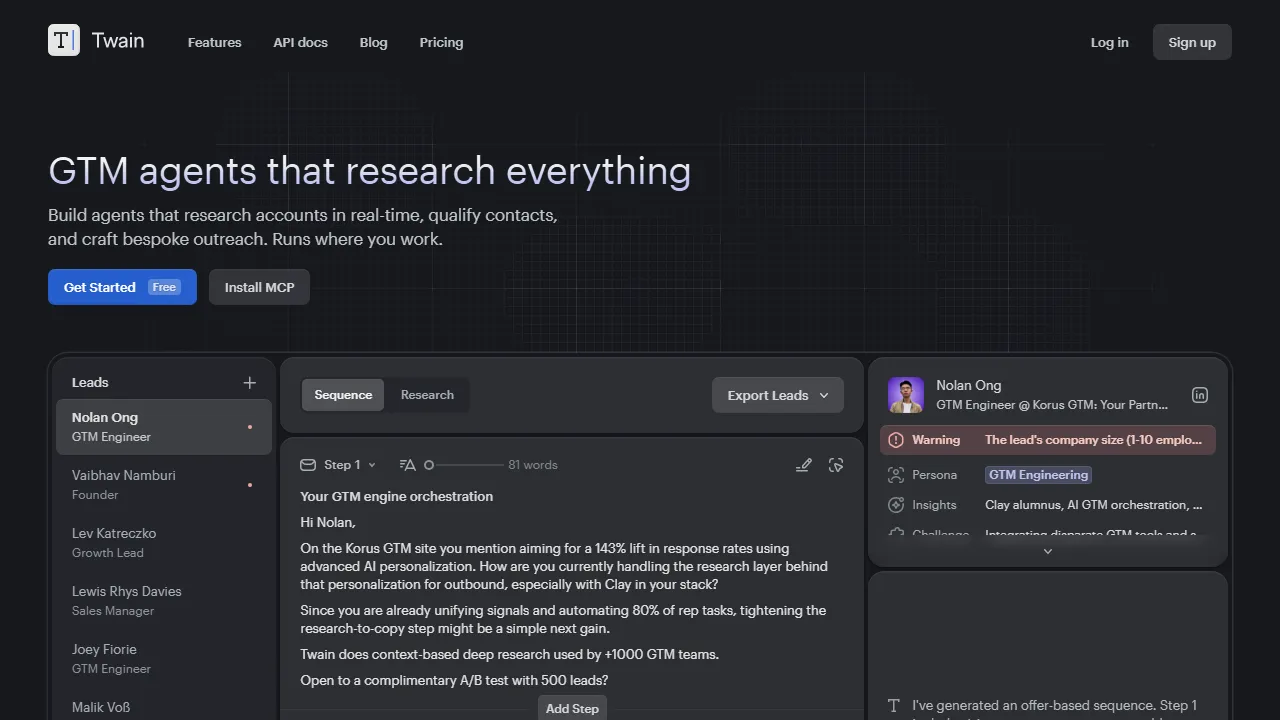Select lead Joey Fiorie

click(x=164, y=659)
